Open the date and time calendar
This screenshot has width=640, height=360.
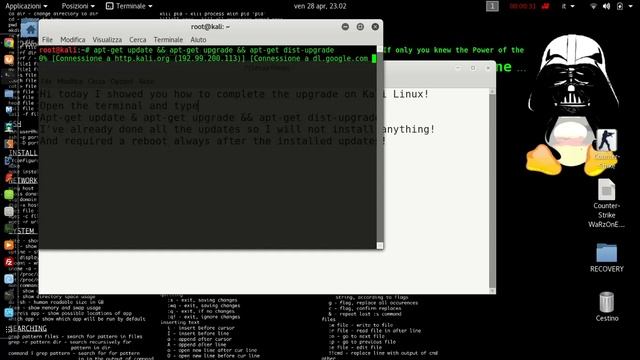[x=320, y=6]
